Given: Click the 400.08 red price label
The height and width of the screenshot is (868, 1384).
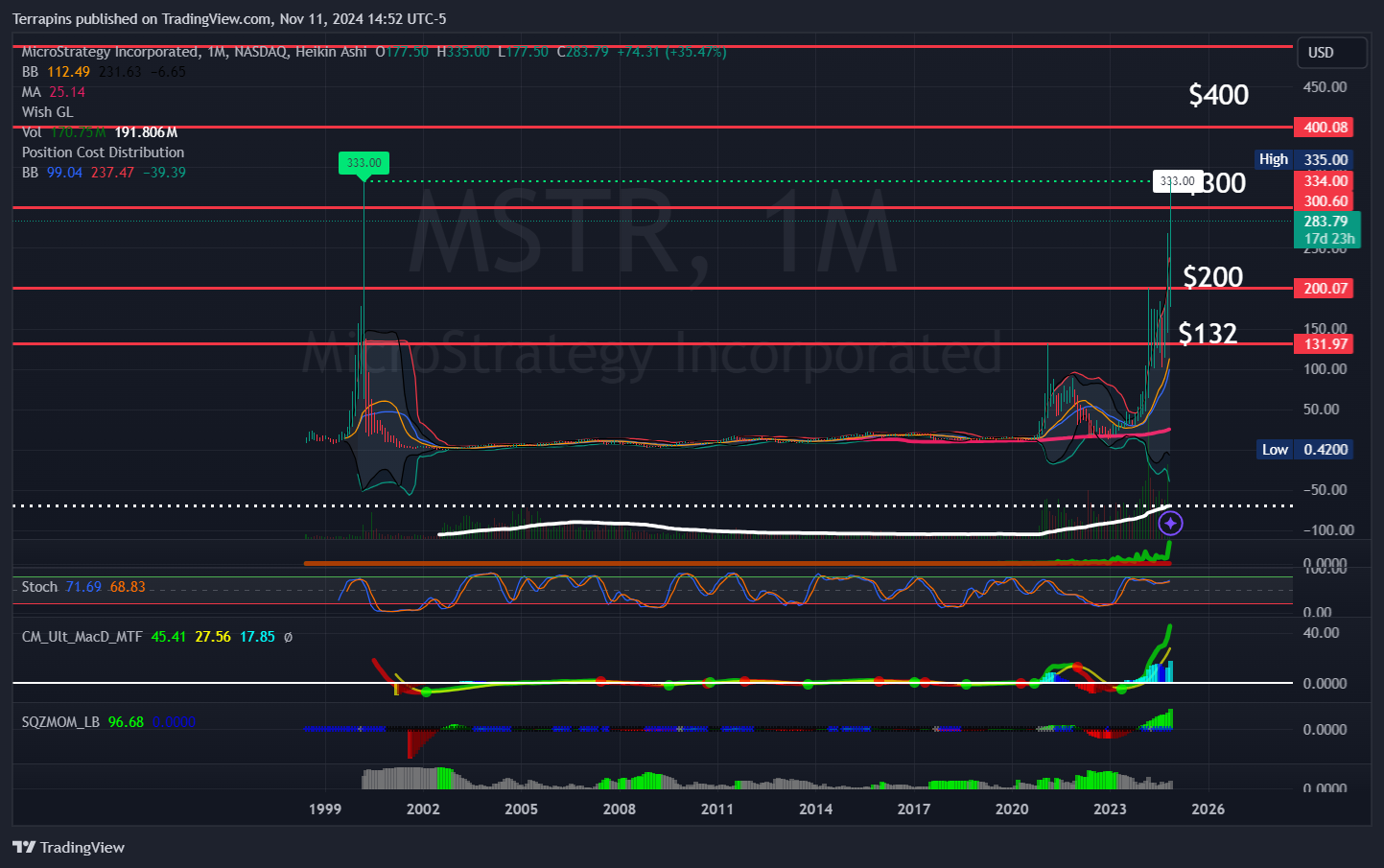Looking at the screenshot, I should click(x=1325, y=127).
